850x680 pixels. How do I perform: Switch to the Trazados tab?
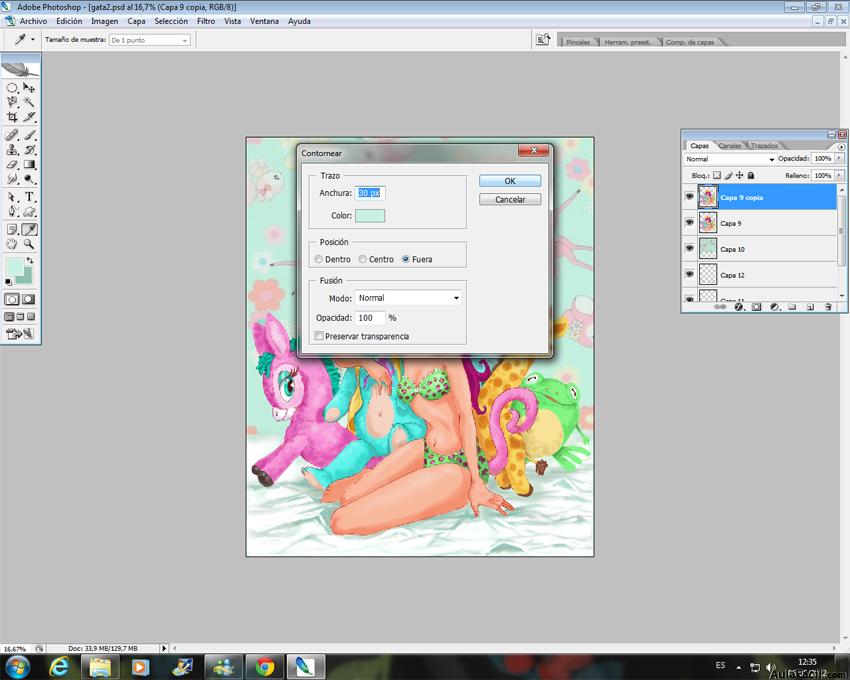click(x=764, y=146)
